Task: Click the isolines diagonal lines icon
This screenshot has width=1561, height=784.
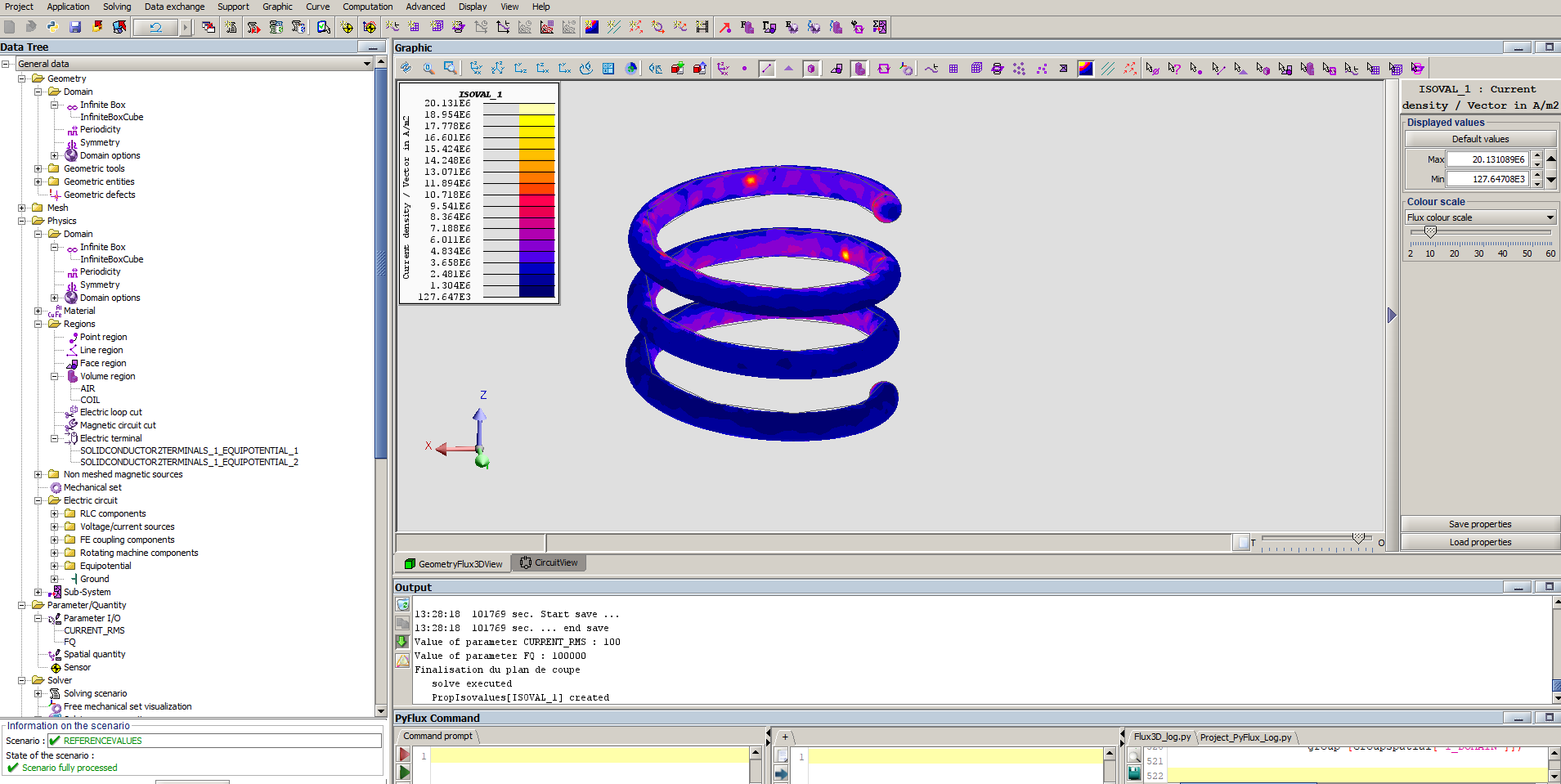Action: point(1107,69)
